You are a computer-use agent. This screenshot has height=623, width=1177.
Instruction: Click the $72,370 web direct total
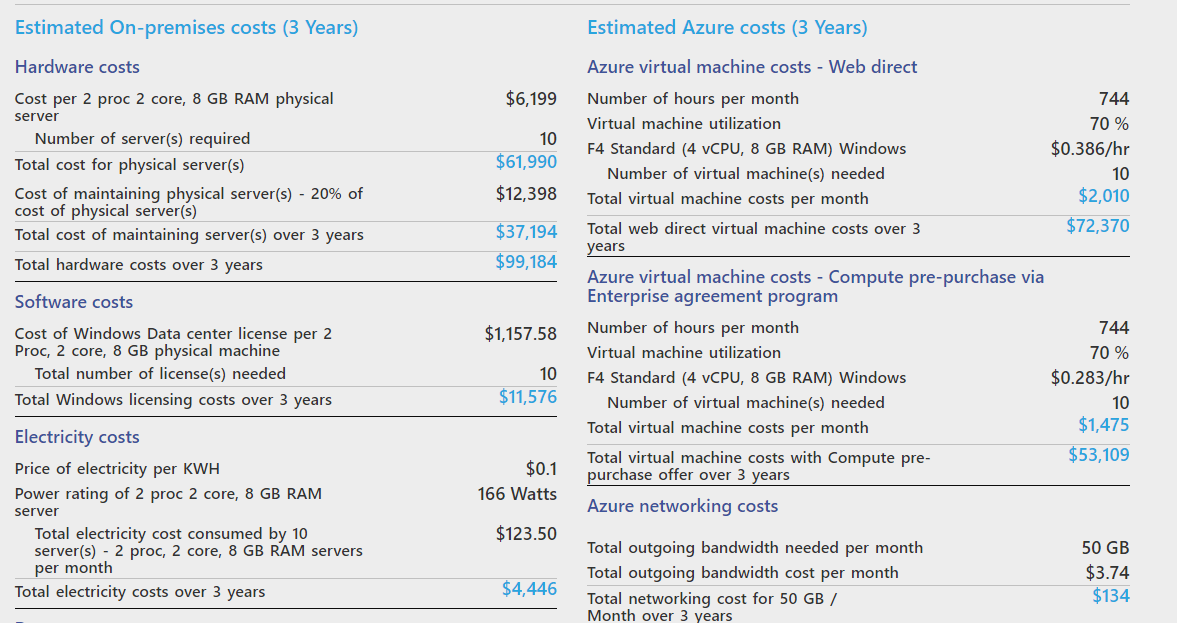point(1097,226)
